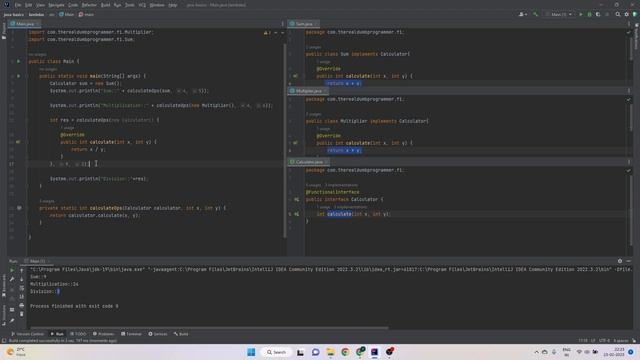This screenshot has height=360, width=640.
Task: Open the Window menu
Action: [157, 5]
